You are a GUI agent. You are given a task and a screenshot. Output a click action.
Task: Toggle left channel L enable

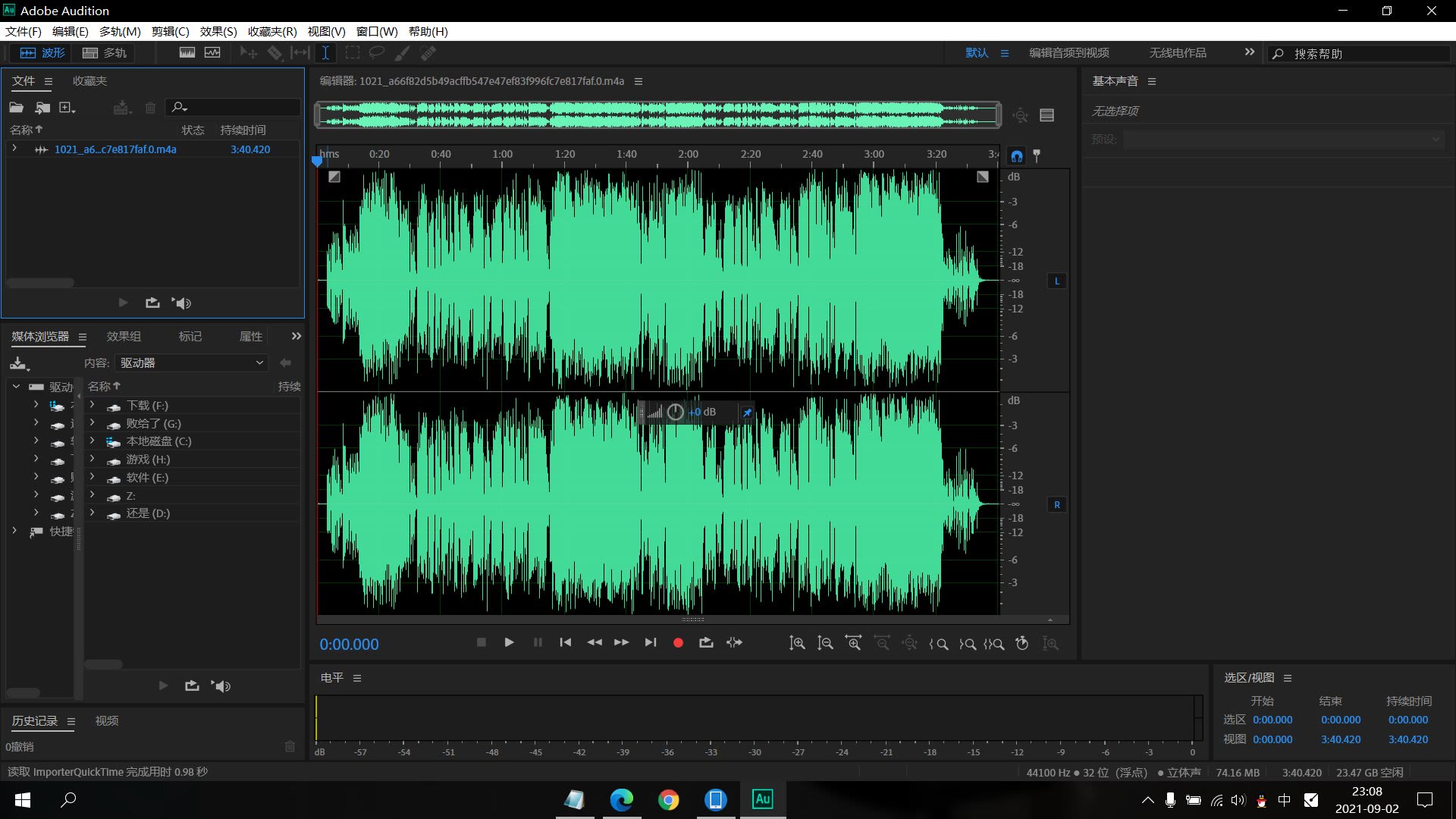[x=1056, y=281]
